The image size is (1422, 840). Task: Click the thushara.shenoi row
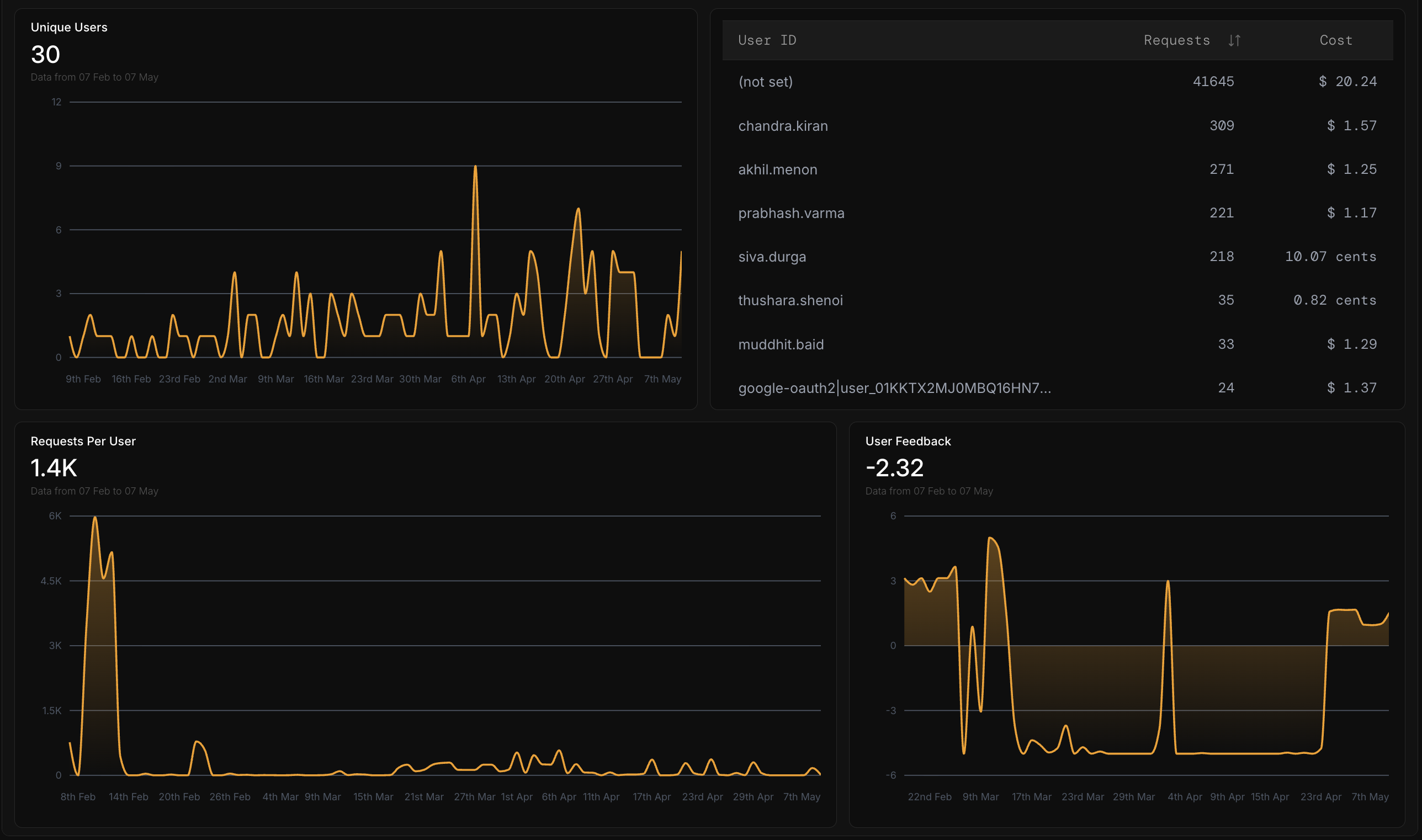[x=1058, y=300]
